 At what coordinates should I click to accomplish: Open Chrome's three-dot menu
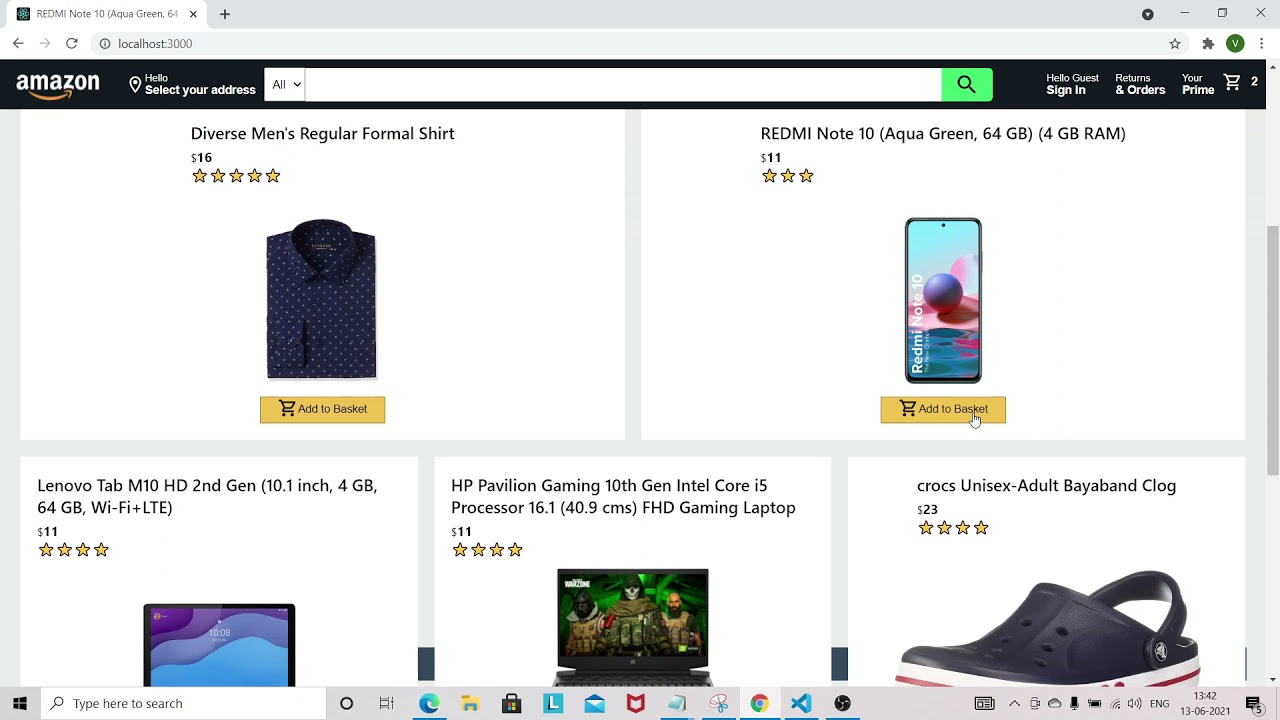[1262, 44]
